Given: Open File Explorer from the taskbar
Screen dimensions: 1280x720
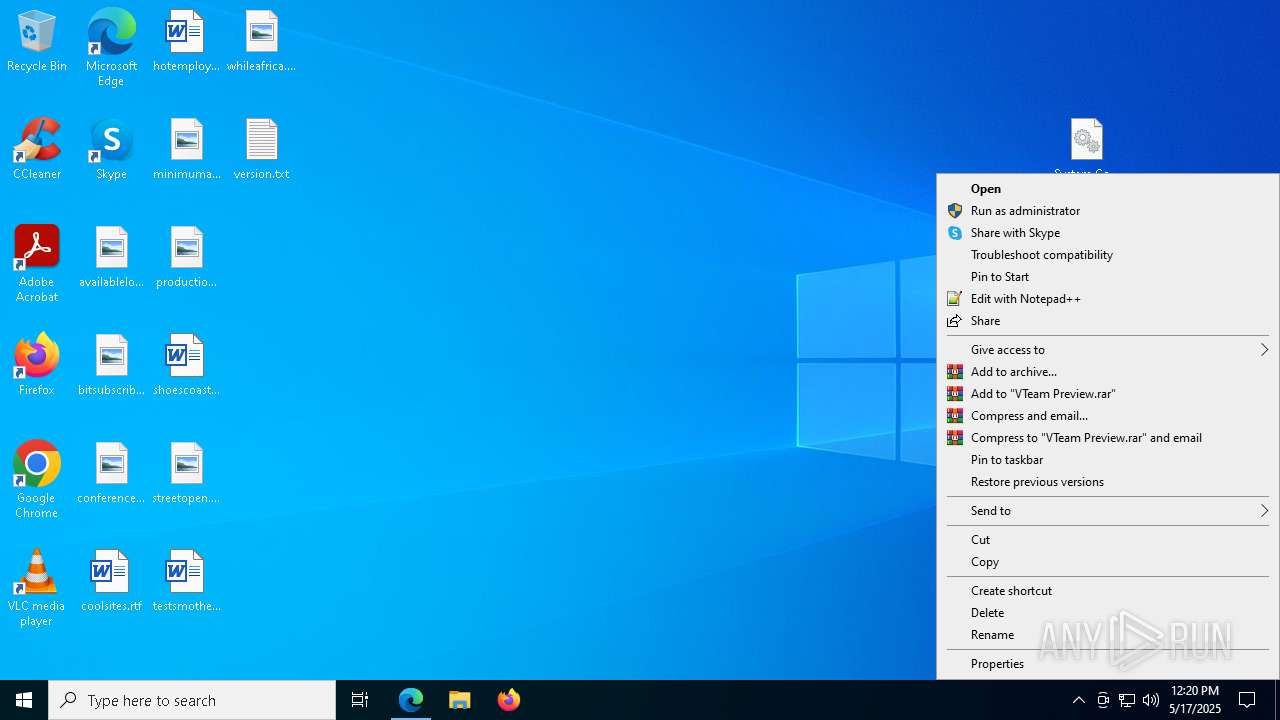Looking at the screenshot, I should point(460,700).
